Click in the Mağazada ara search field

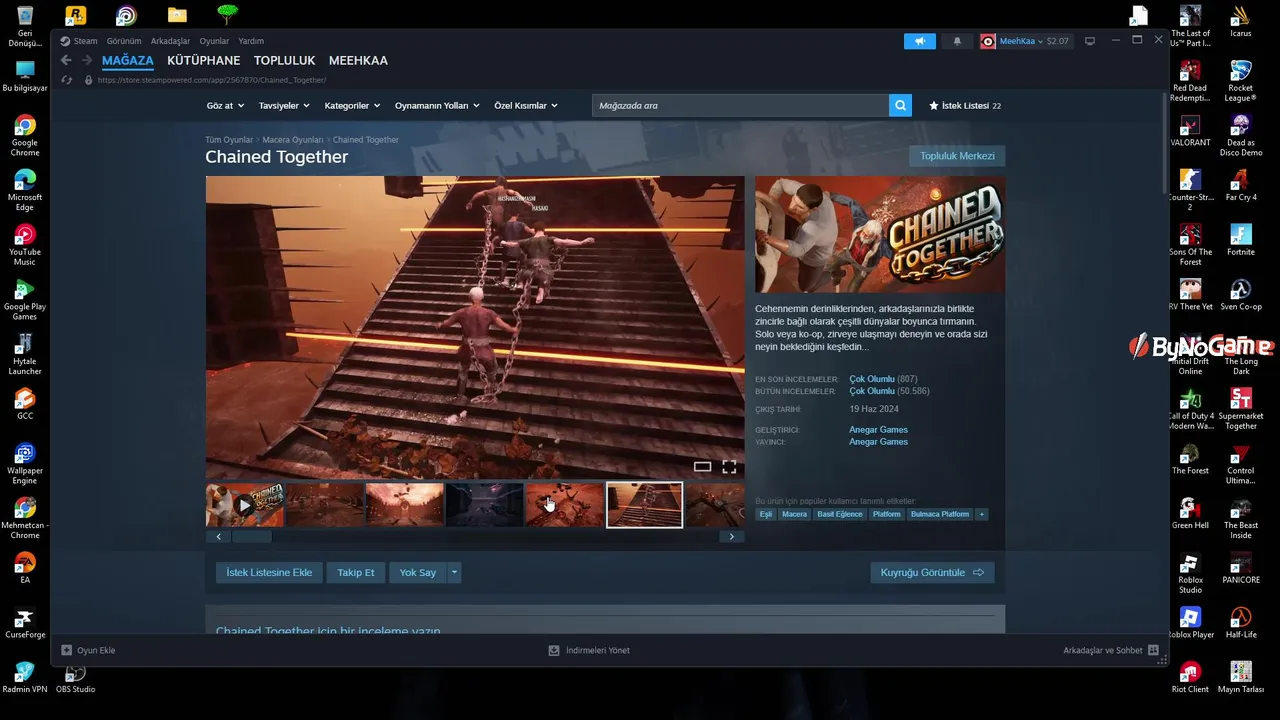(x=740, y=105)
